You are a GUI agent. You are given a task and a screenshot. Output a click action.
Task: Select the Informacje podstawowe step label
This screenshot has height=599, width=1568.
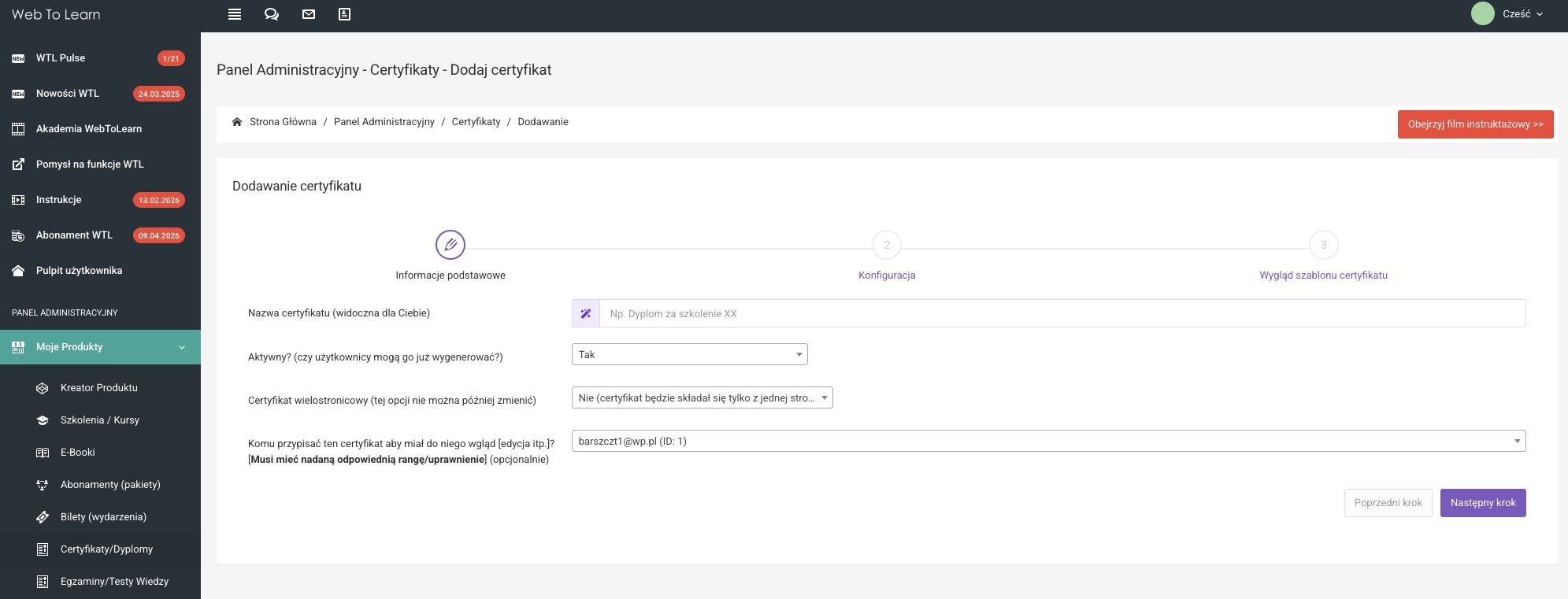pos(450,275)
